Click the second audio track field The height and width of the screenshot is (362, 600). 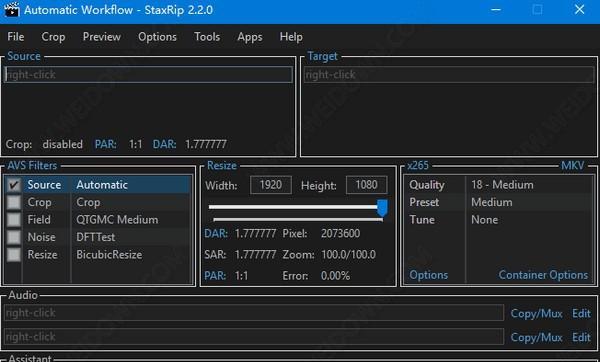tap(254, 336)
